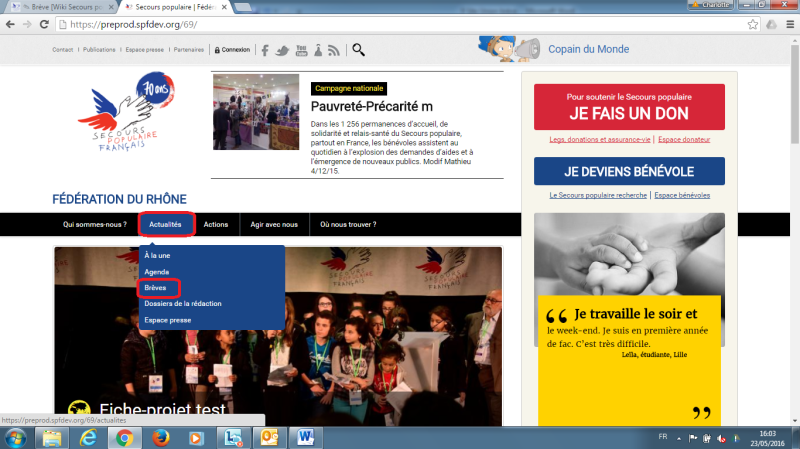Expand the Qui sommes-nous ? menu
Screen dimensions: 800x449
(95, 225)
